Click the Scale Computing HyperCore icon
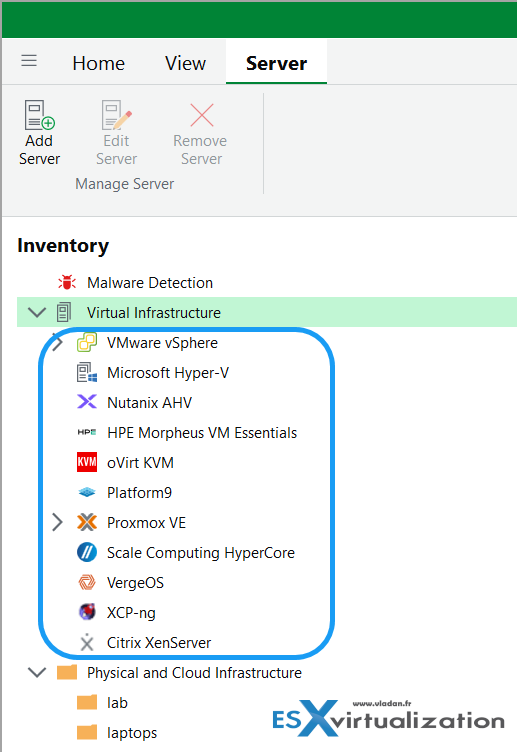Viewport: 517px width, 752px height. click(x=87, y=552)
